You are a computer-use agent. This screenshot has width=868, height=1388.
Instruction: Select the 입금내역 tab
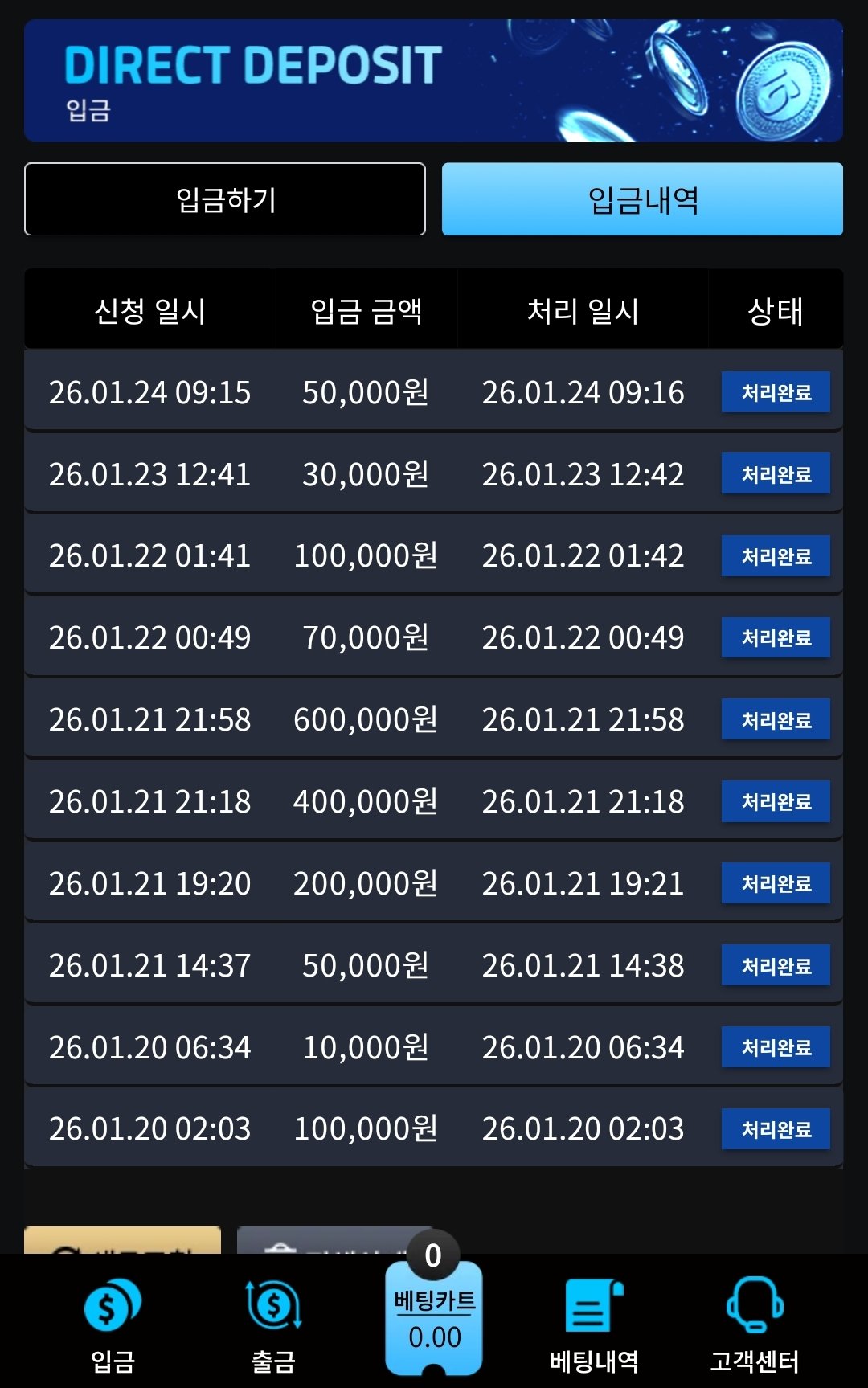click(x=642, y=199)
